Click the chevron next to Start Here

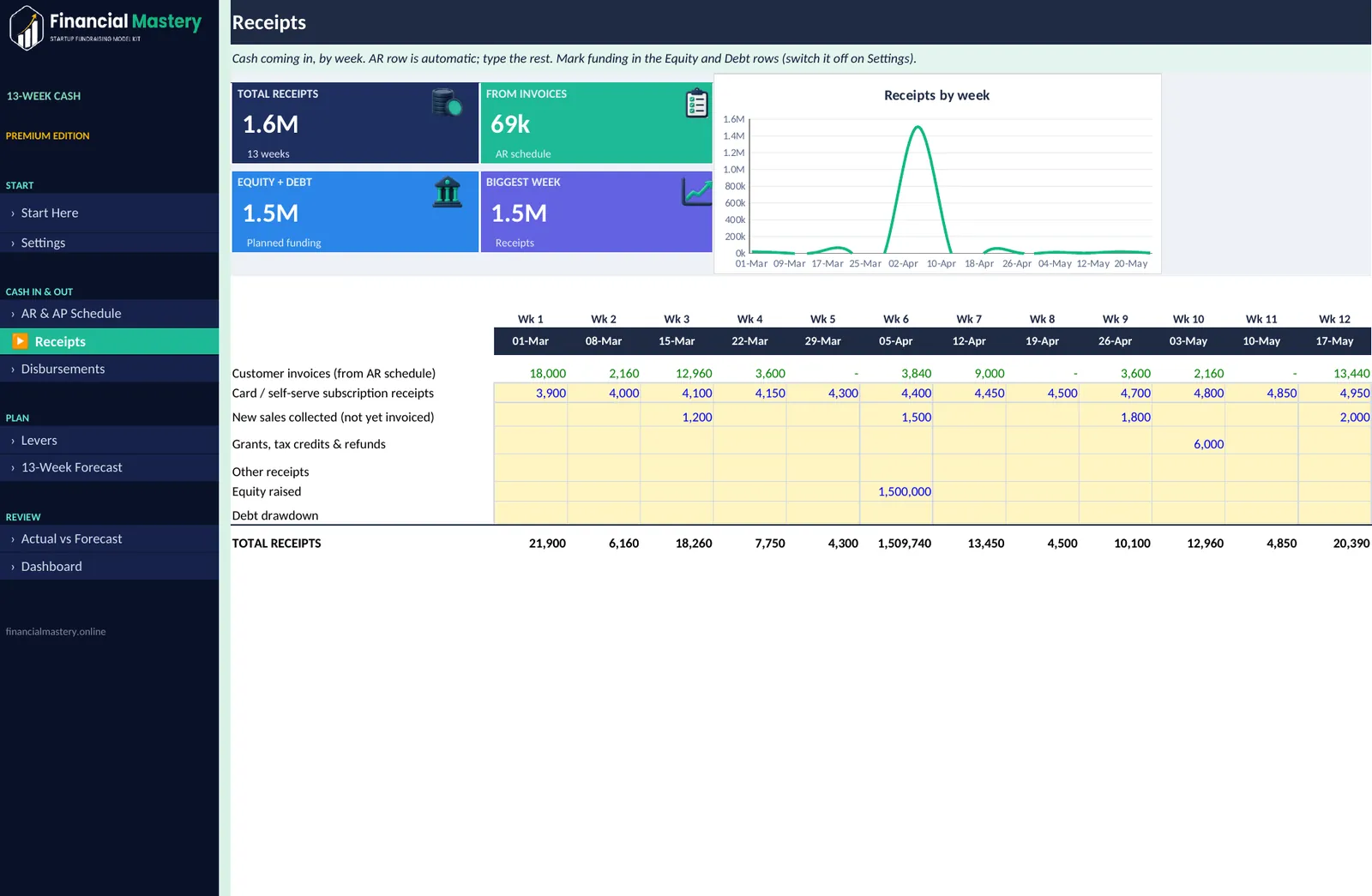[13, 213]
